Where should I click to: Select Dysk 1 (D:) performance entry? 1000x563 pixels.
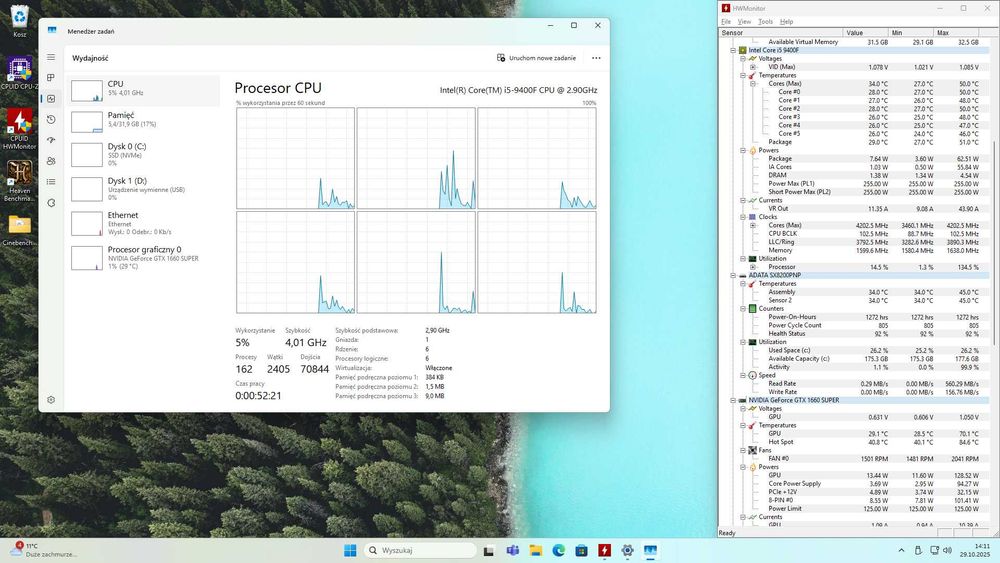coord(143,189)
